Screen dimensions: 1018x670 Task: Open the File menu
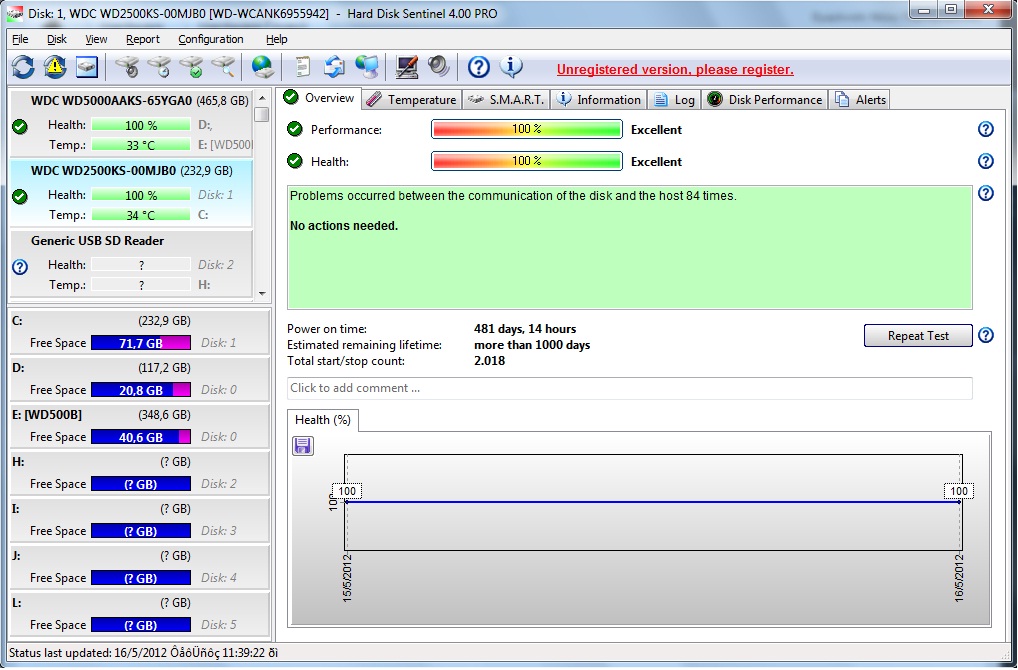[x=20, y=39]
